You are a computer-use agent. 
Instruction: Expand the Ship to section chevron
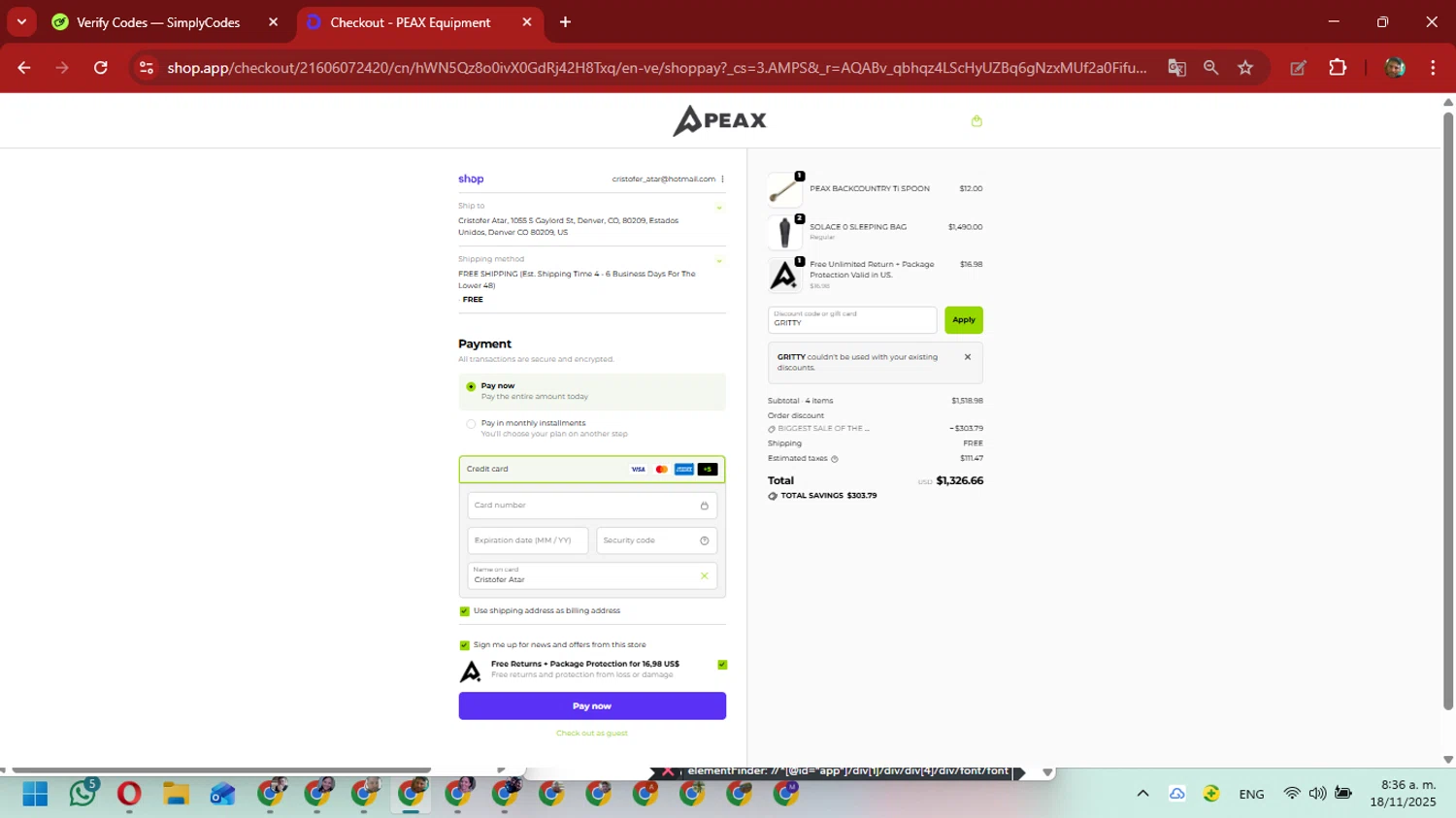[719, 208]
